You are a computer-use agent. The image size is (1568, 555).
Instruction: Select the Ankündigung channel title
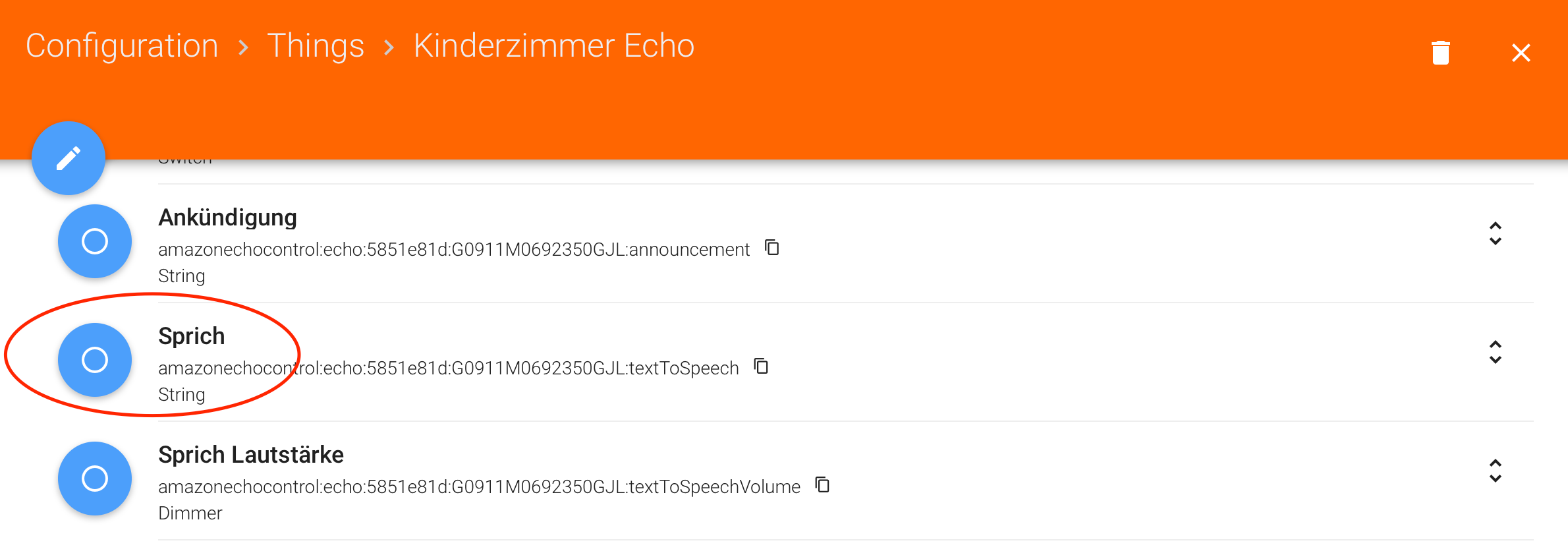(227, 218)
